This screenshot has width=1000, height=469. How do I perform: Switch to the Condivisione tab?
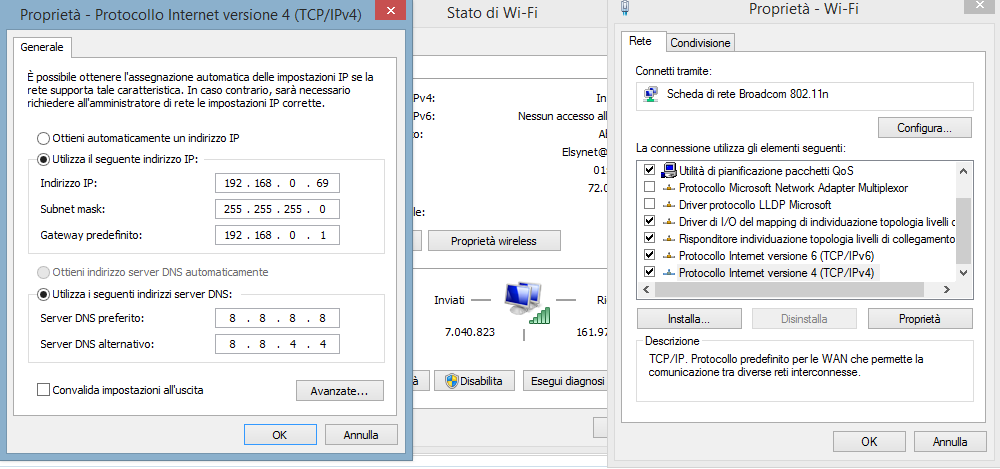pos(700,42)
